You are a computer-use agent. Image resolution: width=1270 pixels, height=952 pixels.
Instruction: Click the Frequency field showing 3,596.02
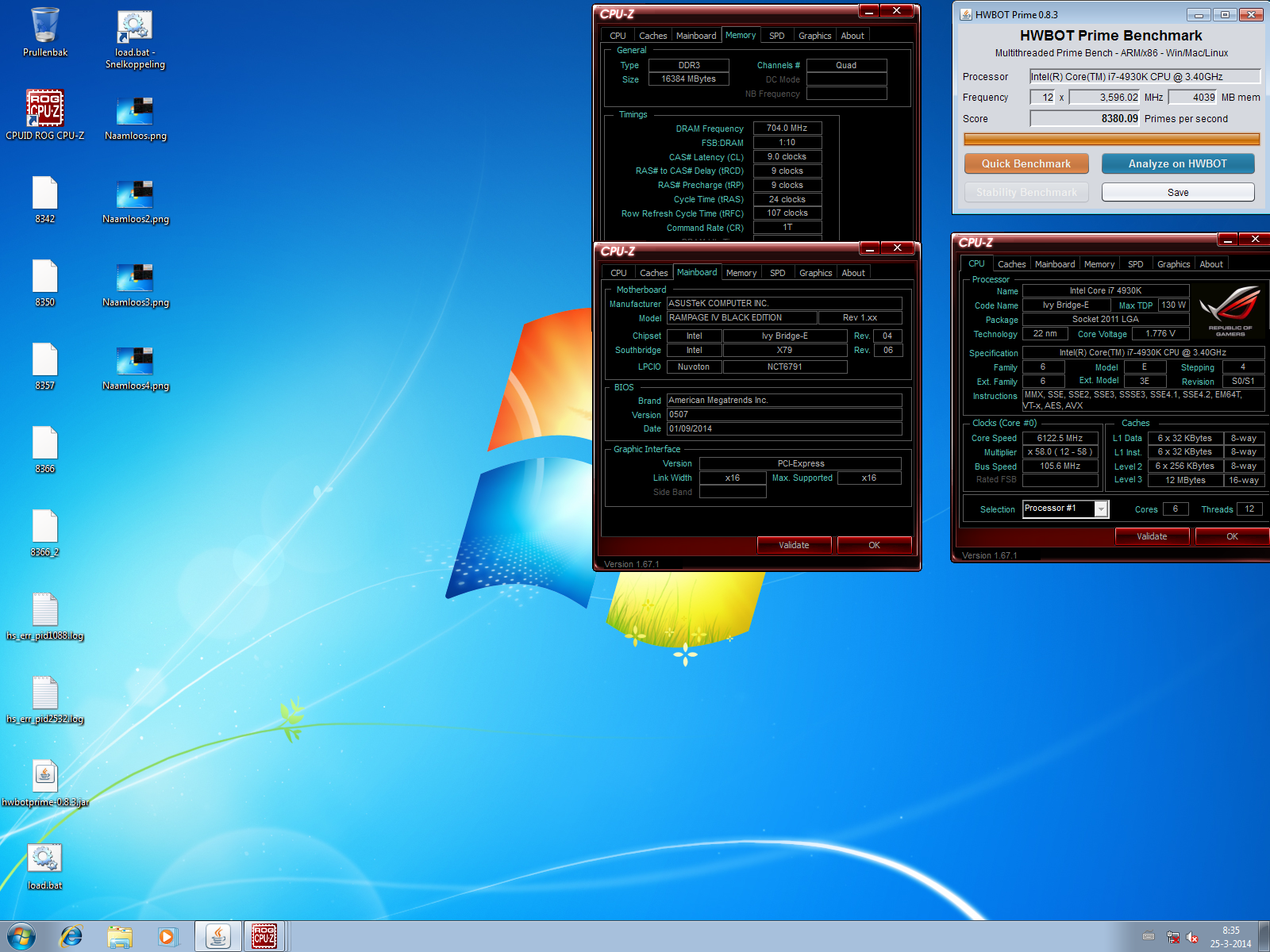[1104, 97]
